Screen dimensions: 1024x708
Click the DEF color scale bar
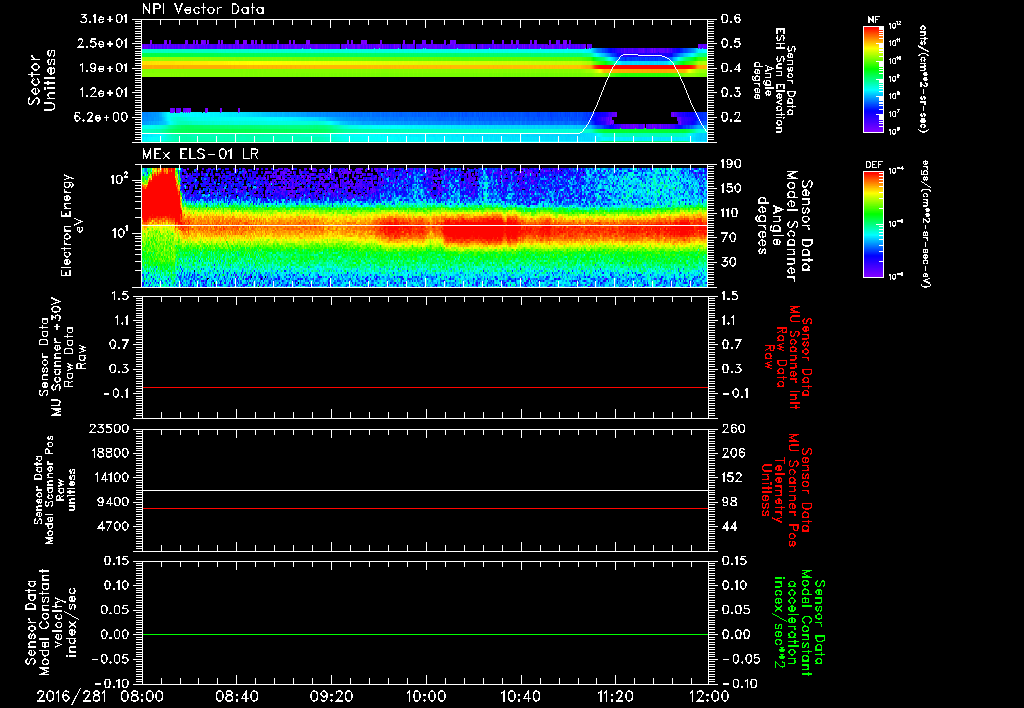tap(874, 224)
